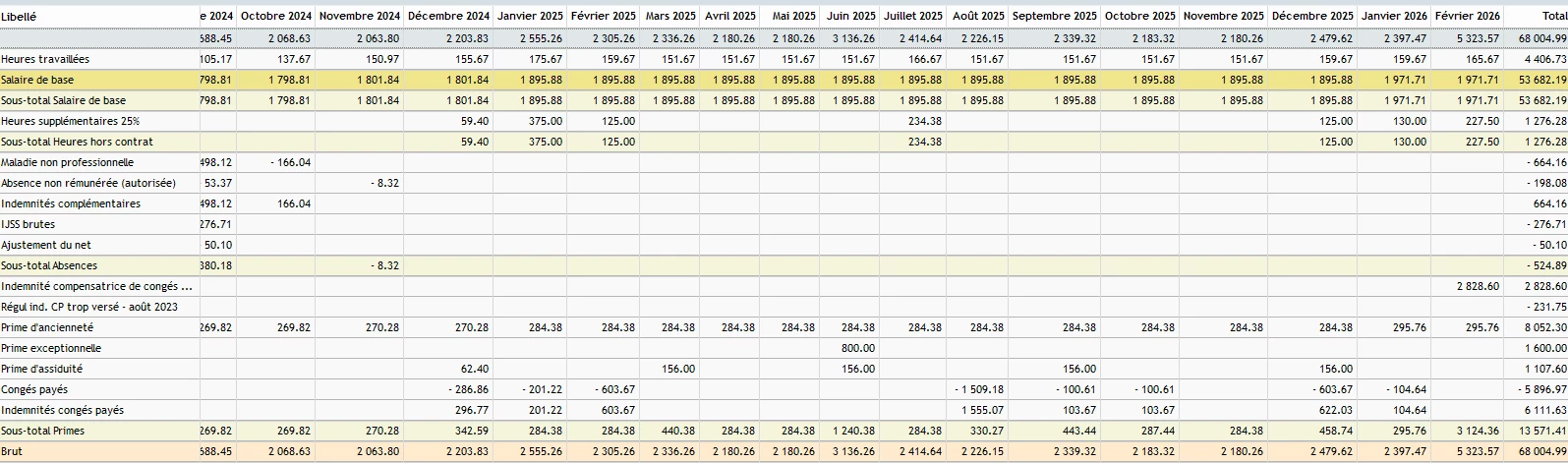
Task: Click the 13 571.41 Sous-total Primes total
Action: pyautogui.click(x=1543, y=431)
